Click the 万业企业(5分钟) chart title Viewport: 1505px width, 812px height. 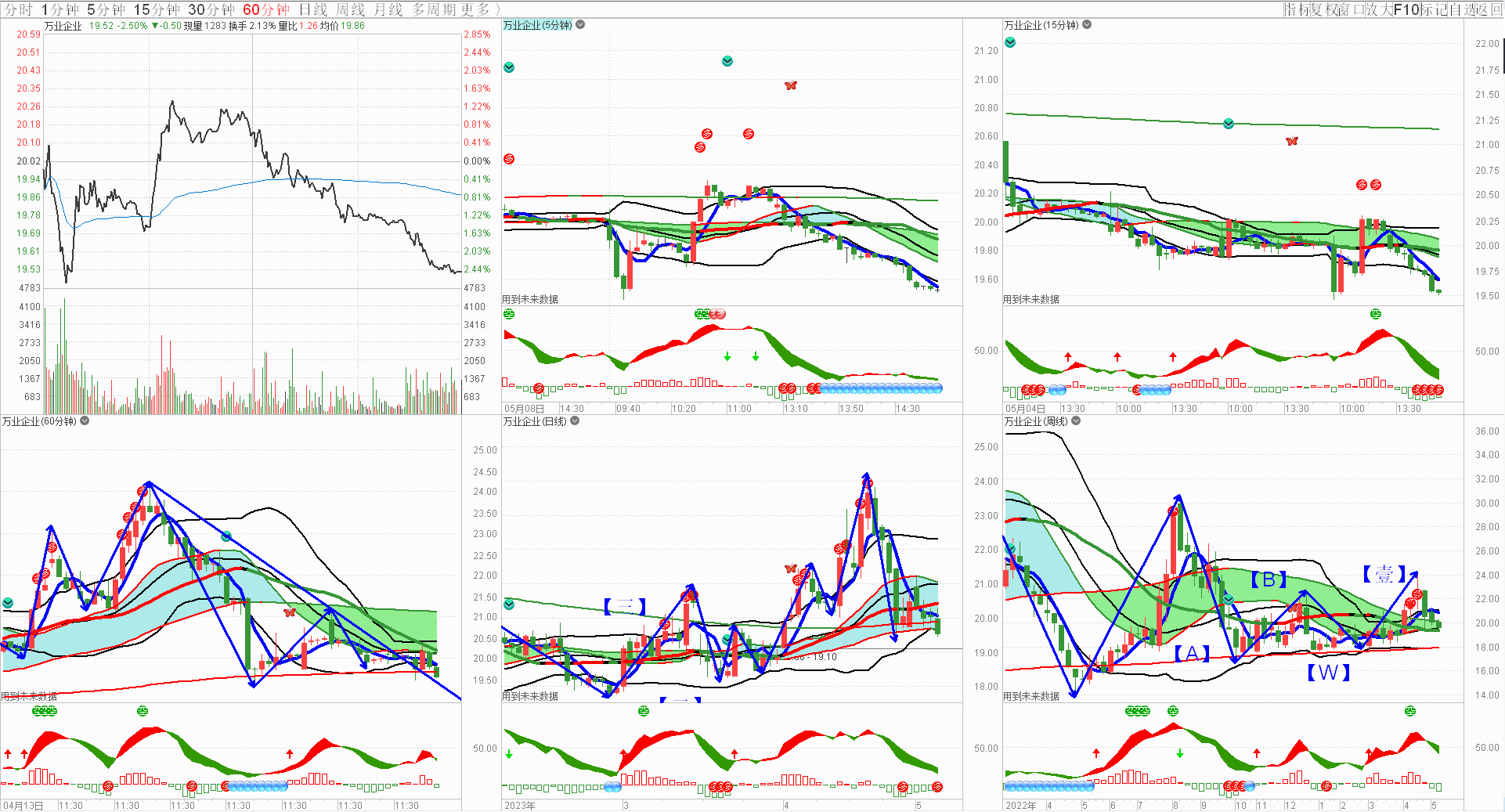point(537,25)
